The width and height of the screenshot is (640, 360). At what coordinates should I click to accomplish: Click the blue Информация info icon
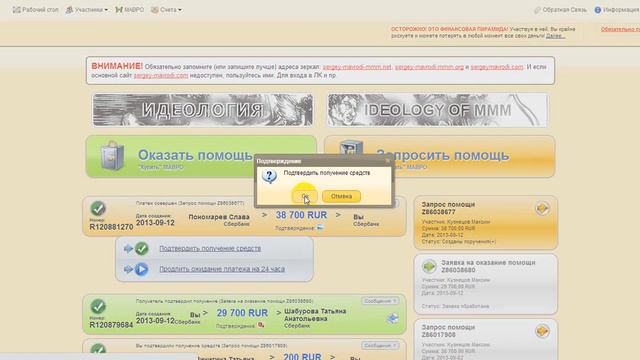[598, 10]
